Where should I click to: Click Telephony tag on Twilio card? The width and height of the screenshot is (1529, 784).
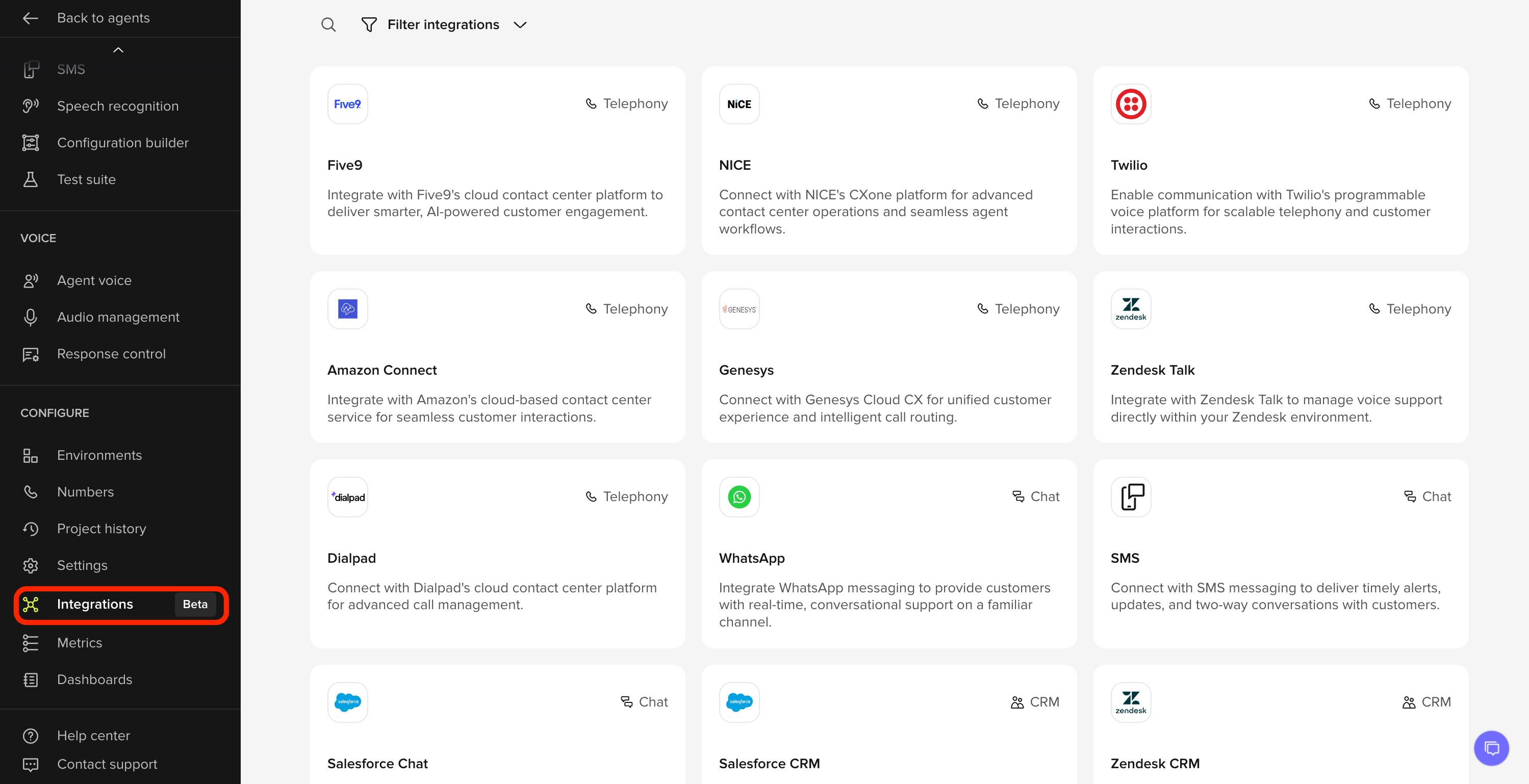1410,104
